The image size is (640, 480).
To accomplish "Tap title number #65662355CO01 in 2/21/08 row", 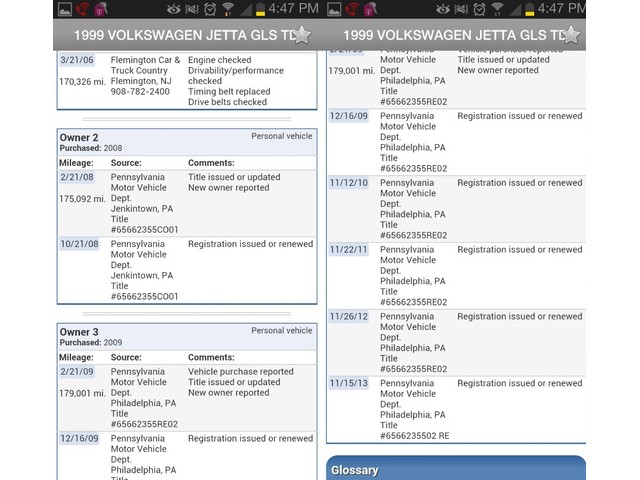I will 144,230.
